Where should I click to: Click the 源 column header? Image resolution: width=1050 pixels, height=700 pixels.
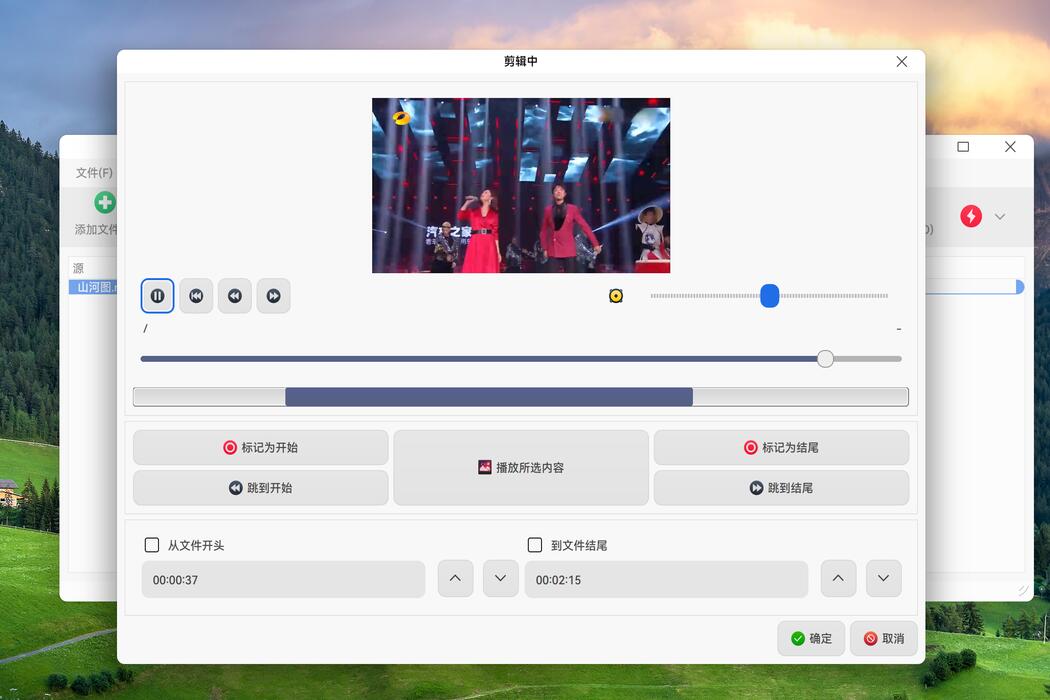coord(78,268)
